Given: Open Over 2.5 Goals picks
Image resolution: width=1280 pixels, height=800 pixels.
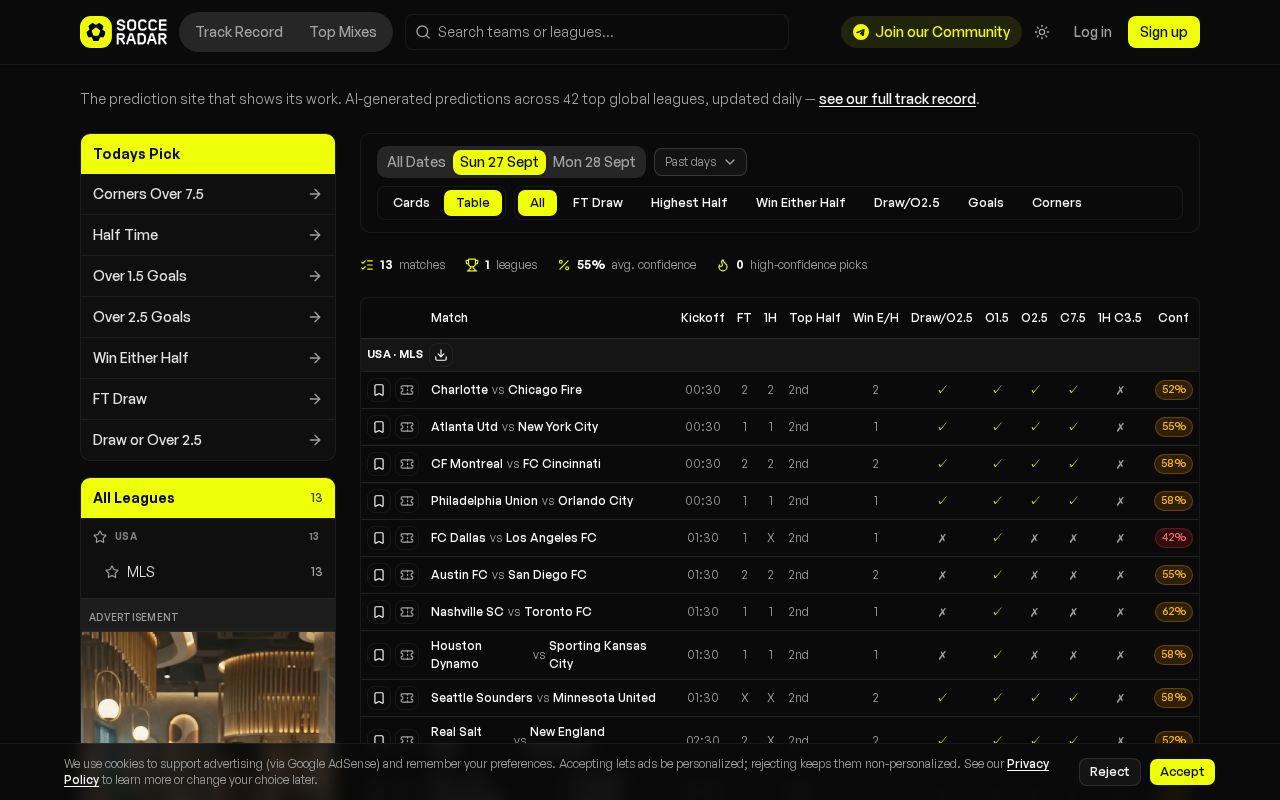Looking at the screenshot, I should pyautogui.click(x=208, y=317).
